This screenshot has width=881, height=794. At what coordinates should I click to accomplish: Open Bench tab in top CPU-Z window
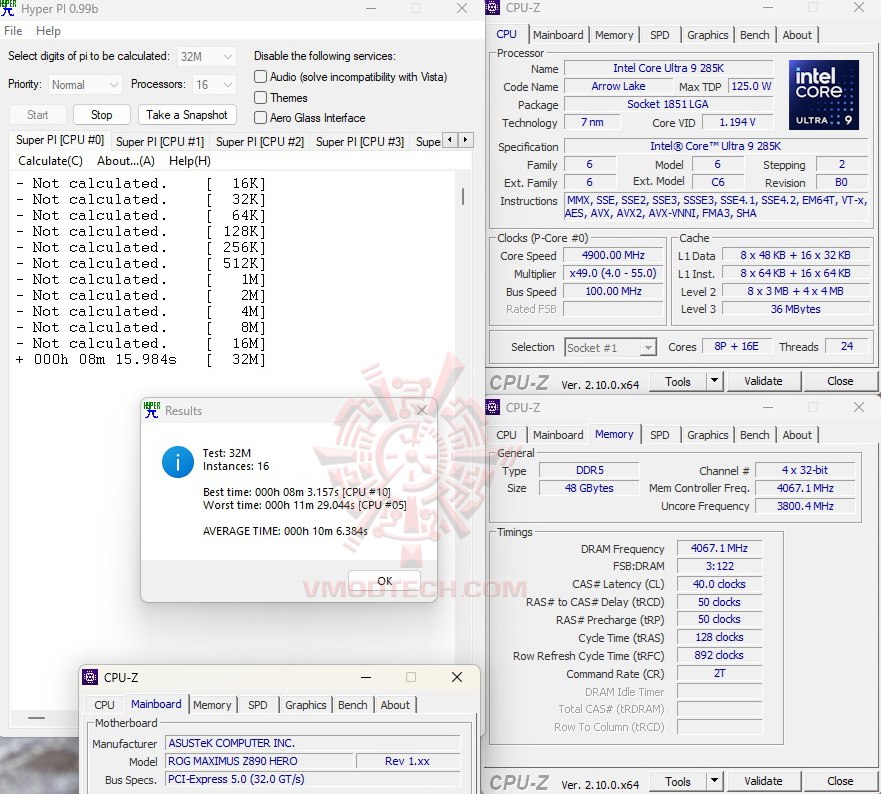click(x=754, y=35)
